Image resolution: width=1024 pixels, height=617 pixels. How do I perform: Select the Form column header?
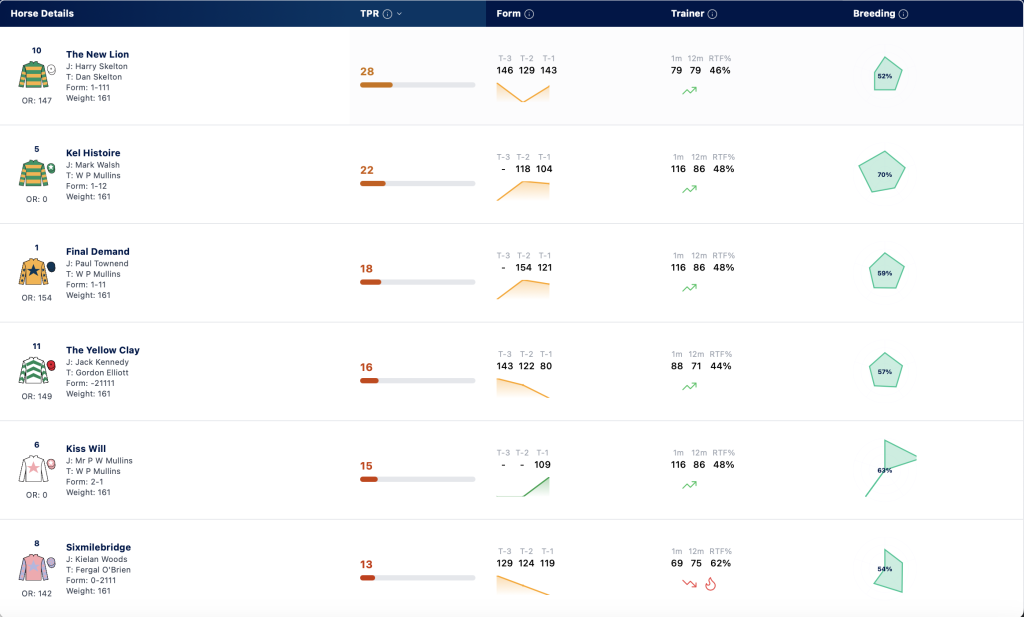click(508, 14)
